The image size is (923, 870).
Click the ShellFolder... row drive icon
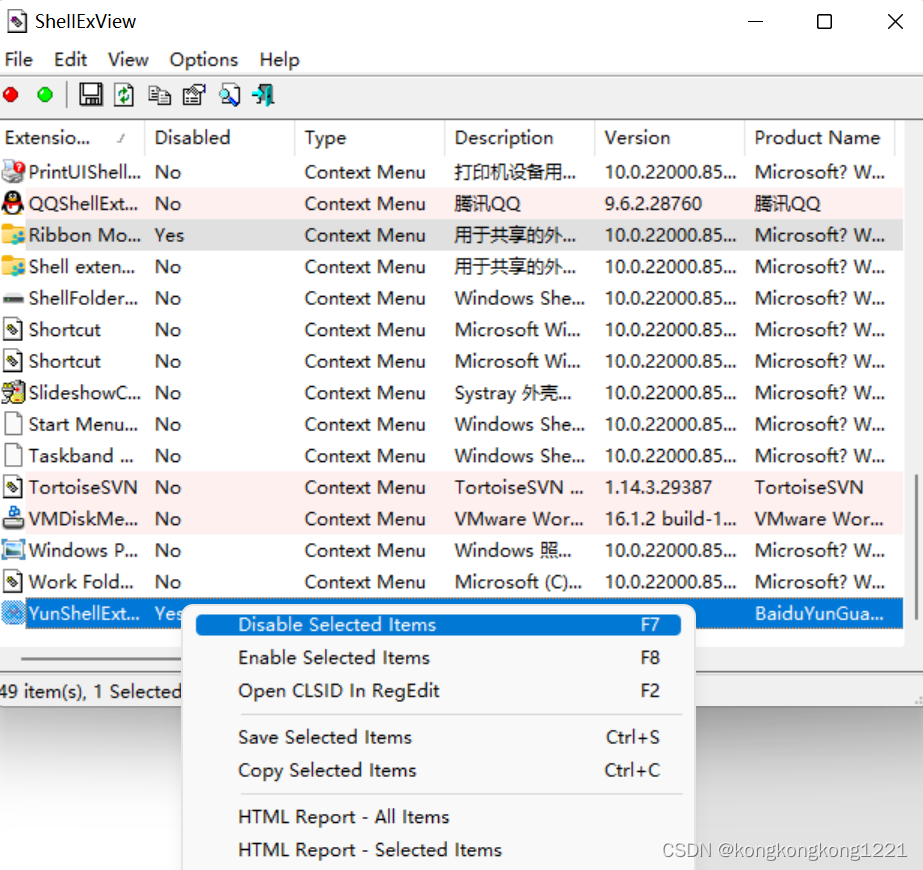13,299
